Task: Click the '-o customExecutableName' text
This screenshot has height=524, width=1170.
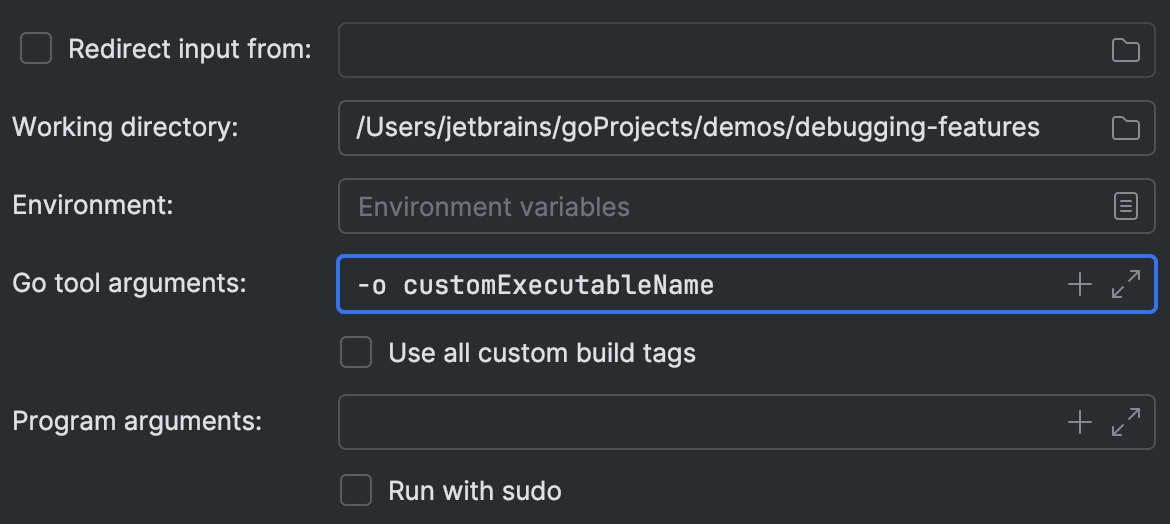Action: (x=535, y=285)
